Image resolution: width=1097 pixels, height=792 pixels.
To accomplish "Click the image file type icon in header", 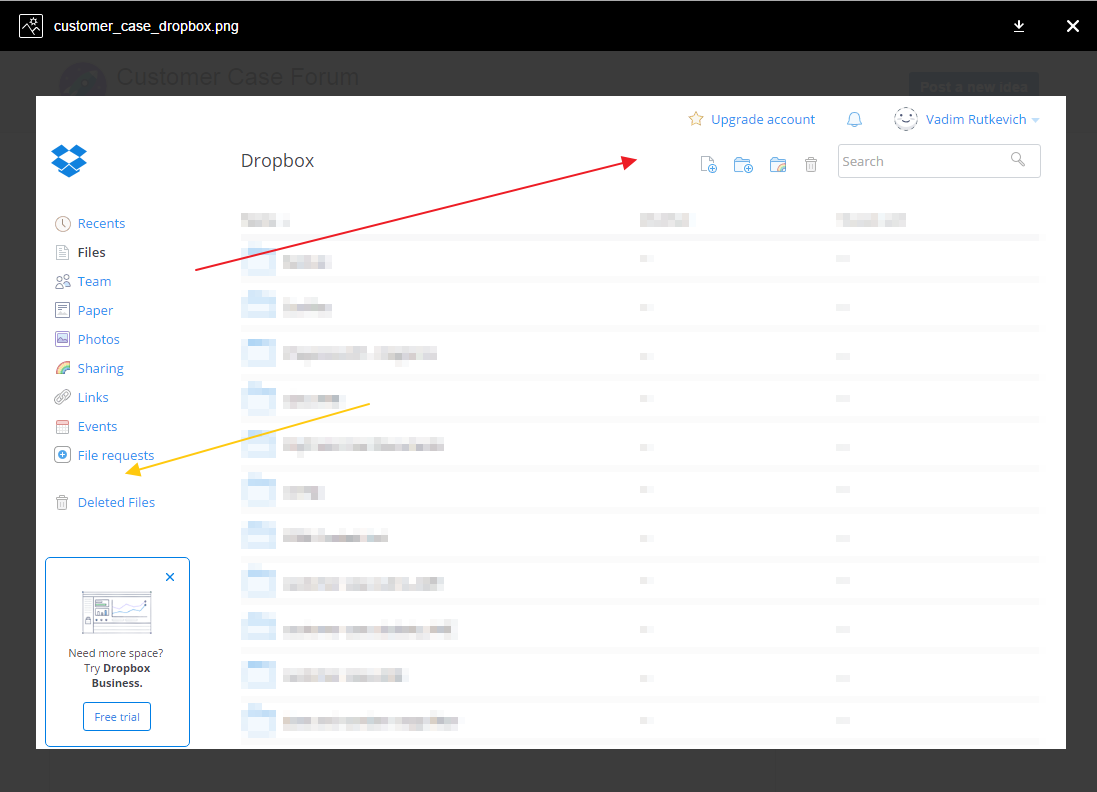I will [31, 26].
